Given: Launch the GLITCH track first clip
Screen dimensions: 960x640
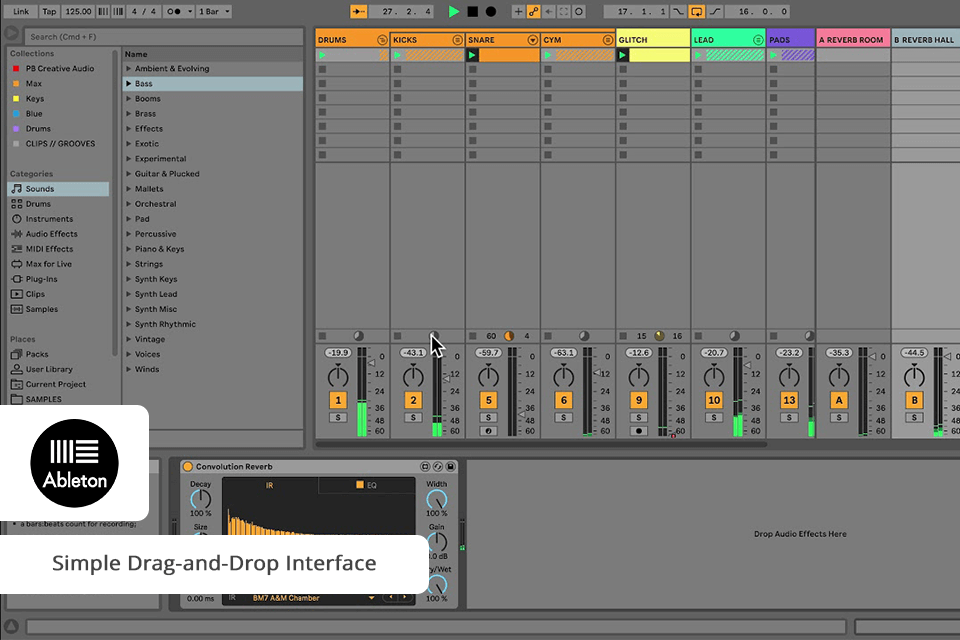Looking at the screenshot, I should coord(623,55).
